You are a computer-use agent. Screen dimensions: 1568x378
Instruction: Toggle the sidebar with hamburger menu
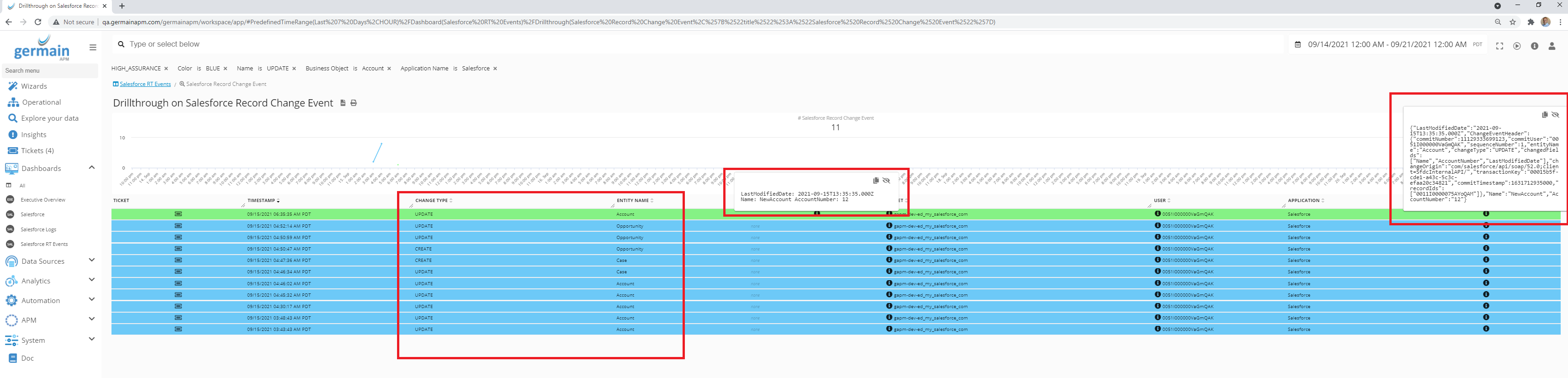pyautogui.click(x=93, y=47)
